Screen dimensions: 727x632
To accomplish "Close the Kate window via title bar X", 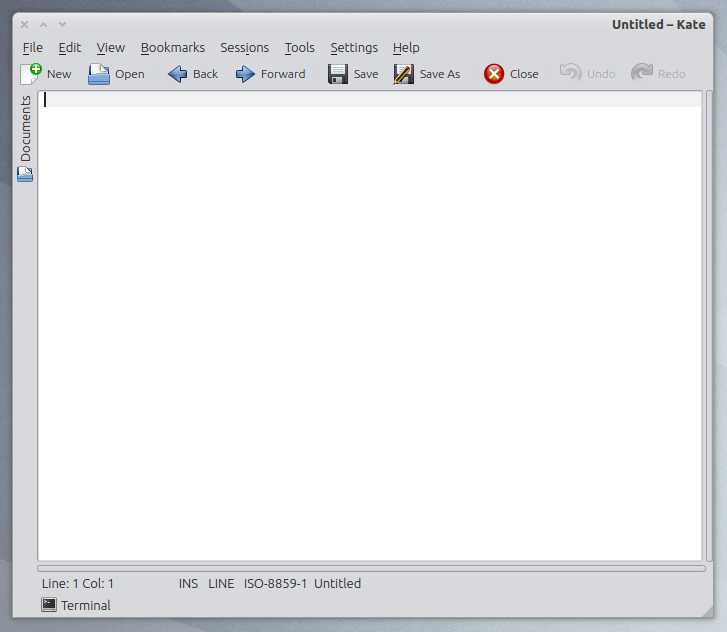I will click(25, 25).
